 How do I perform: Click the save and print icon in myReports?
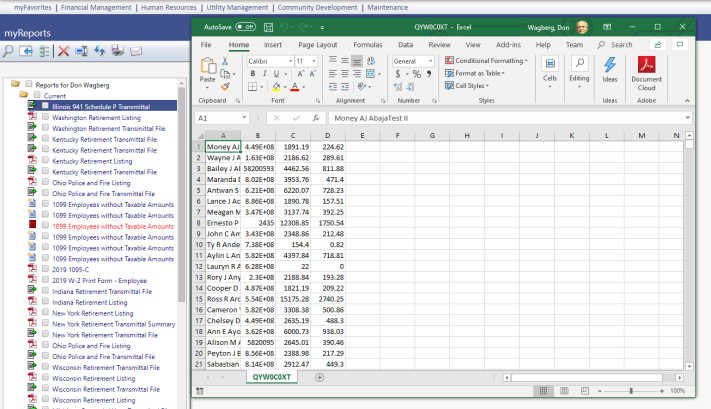pyautogui.click(x=118, y=50)
